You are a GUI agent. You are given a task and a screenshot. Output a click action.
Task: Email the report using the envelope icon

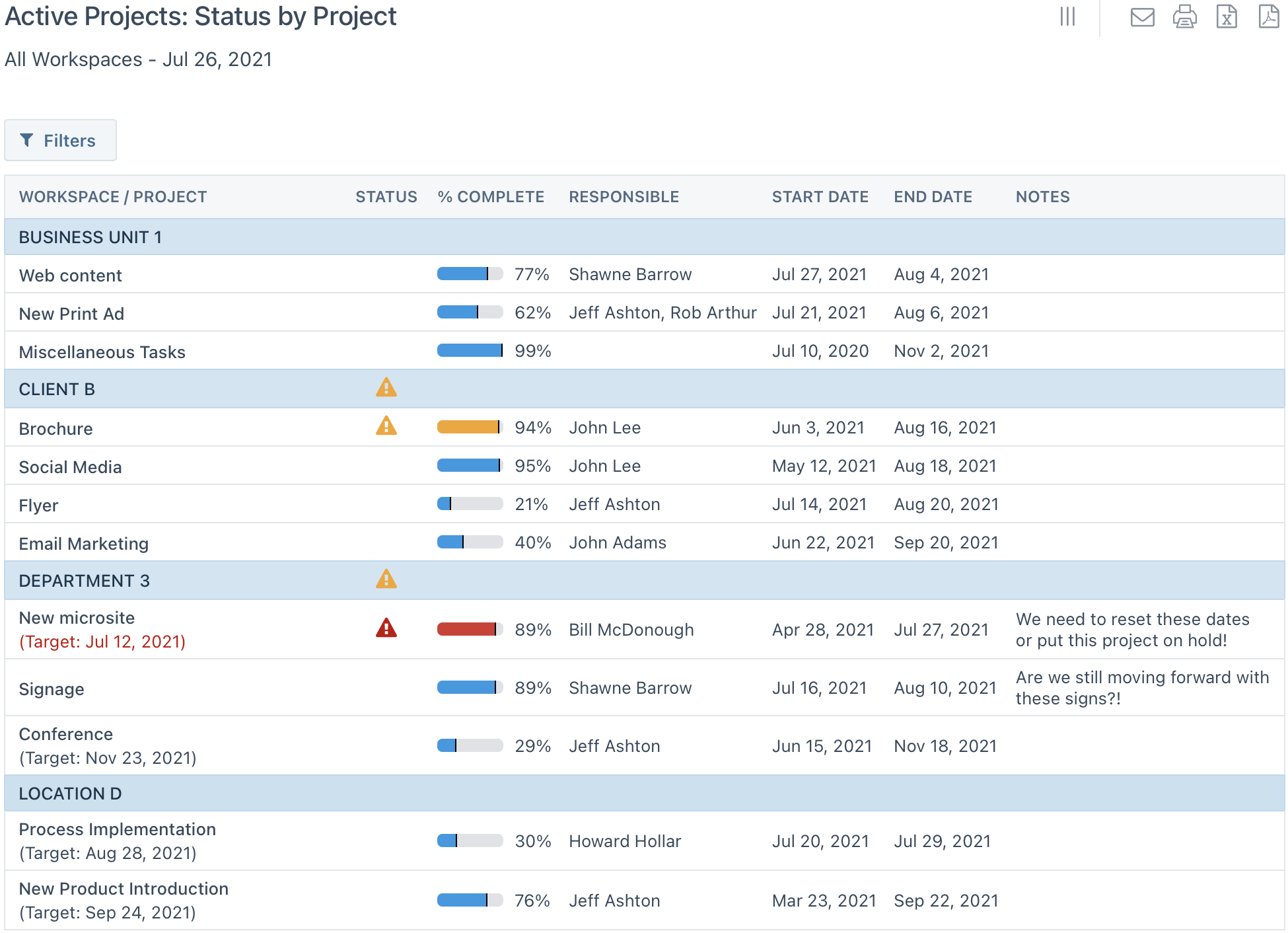pos(1141,18)
